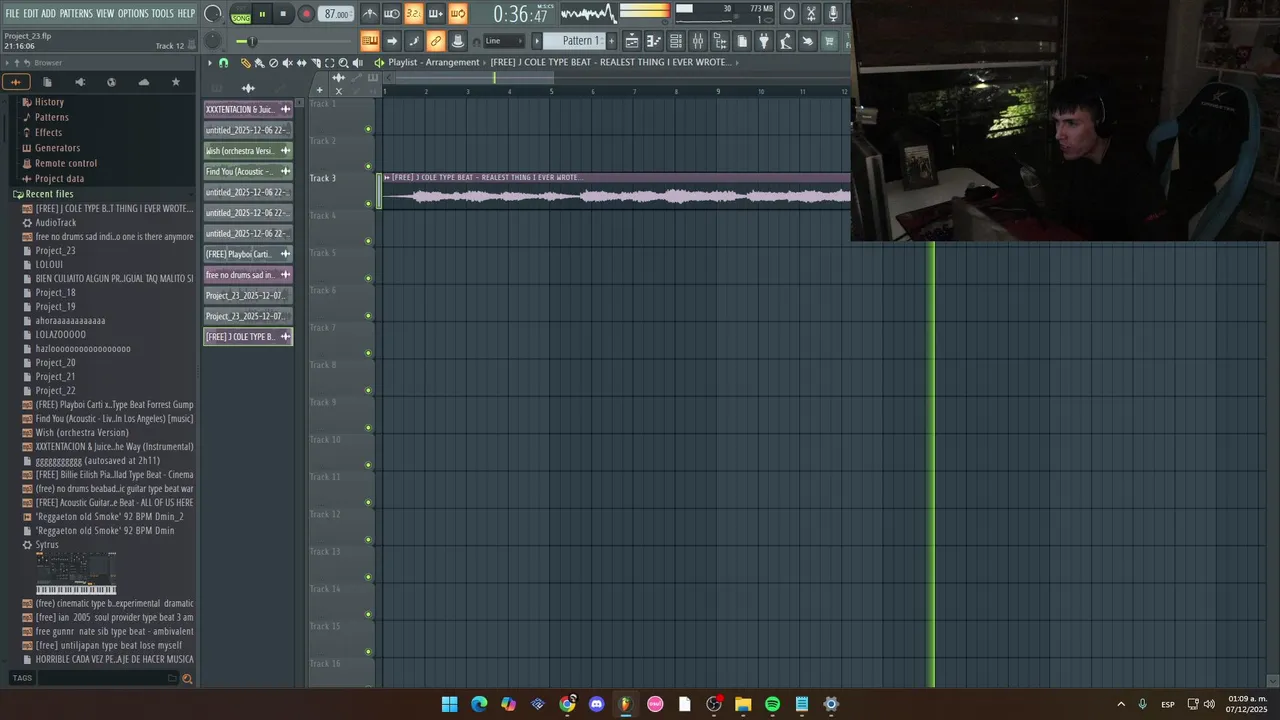Image resolution: width=1280 pixels, height=720 pixels.
Task: Click the metronome toggle icon
Action: point(370,14)
